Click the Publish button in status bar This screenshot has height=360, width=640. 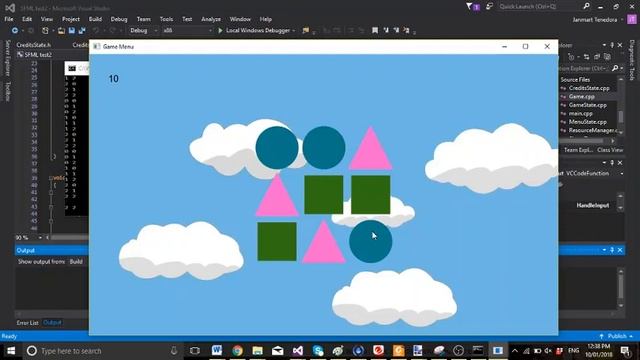tap(616, 336)
